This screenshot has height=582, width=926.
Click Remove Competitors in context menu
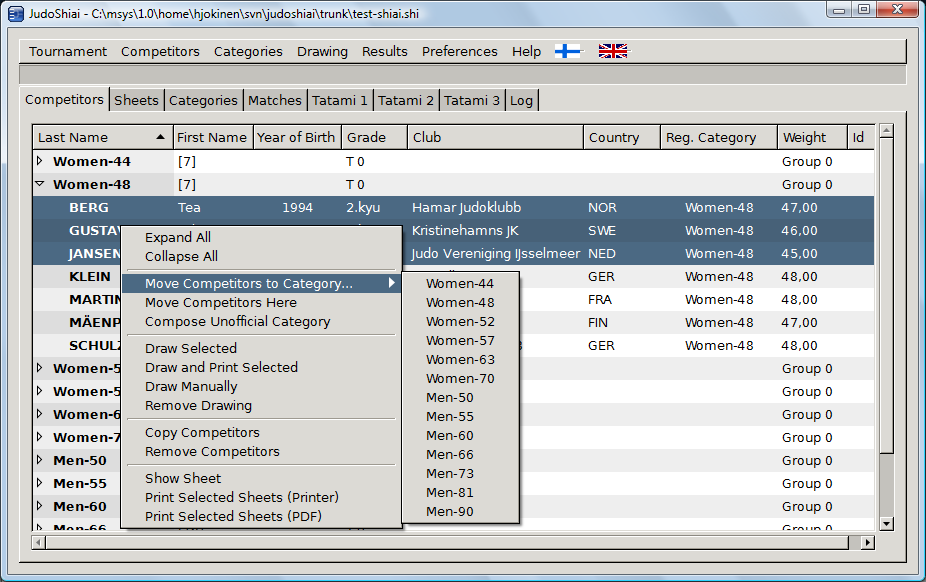coord(212,451)
